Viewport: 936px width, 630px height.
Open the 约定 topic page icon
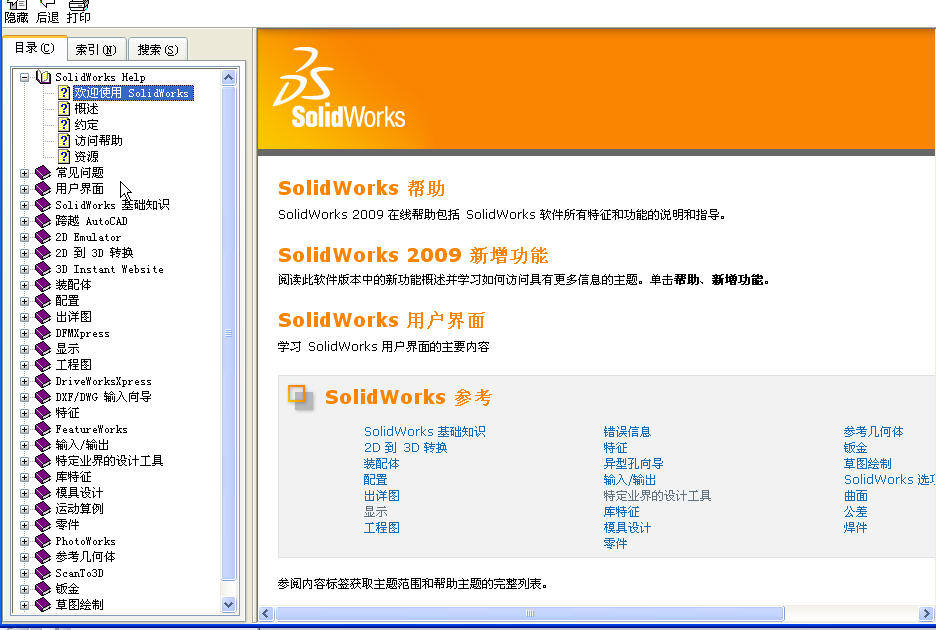coord(64,125)
